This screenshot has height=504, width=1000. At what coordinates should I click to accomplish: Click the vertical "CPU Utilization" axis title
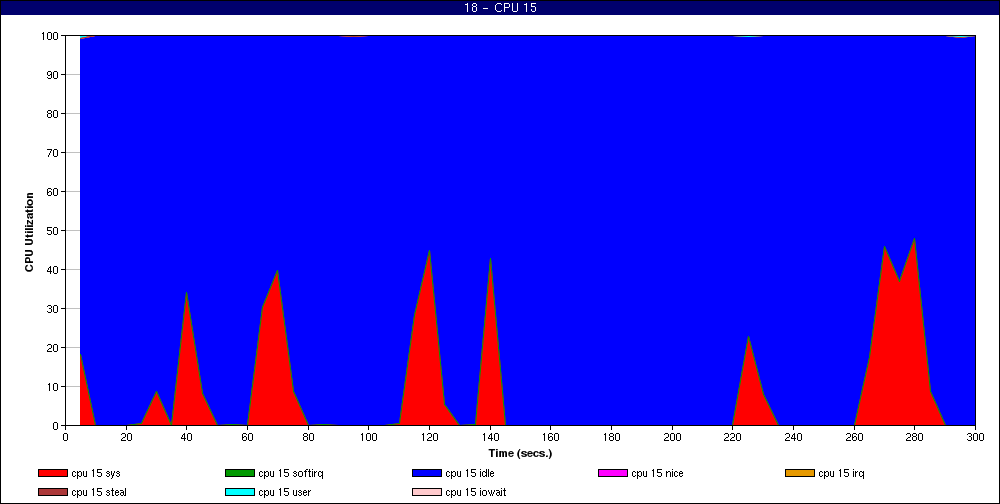coord(29,231)
